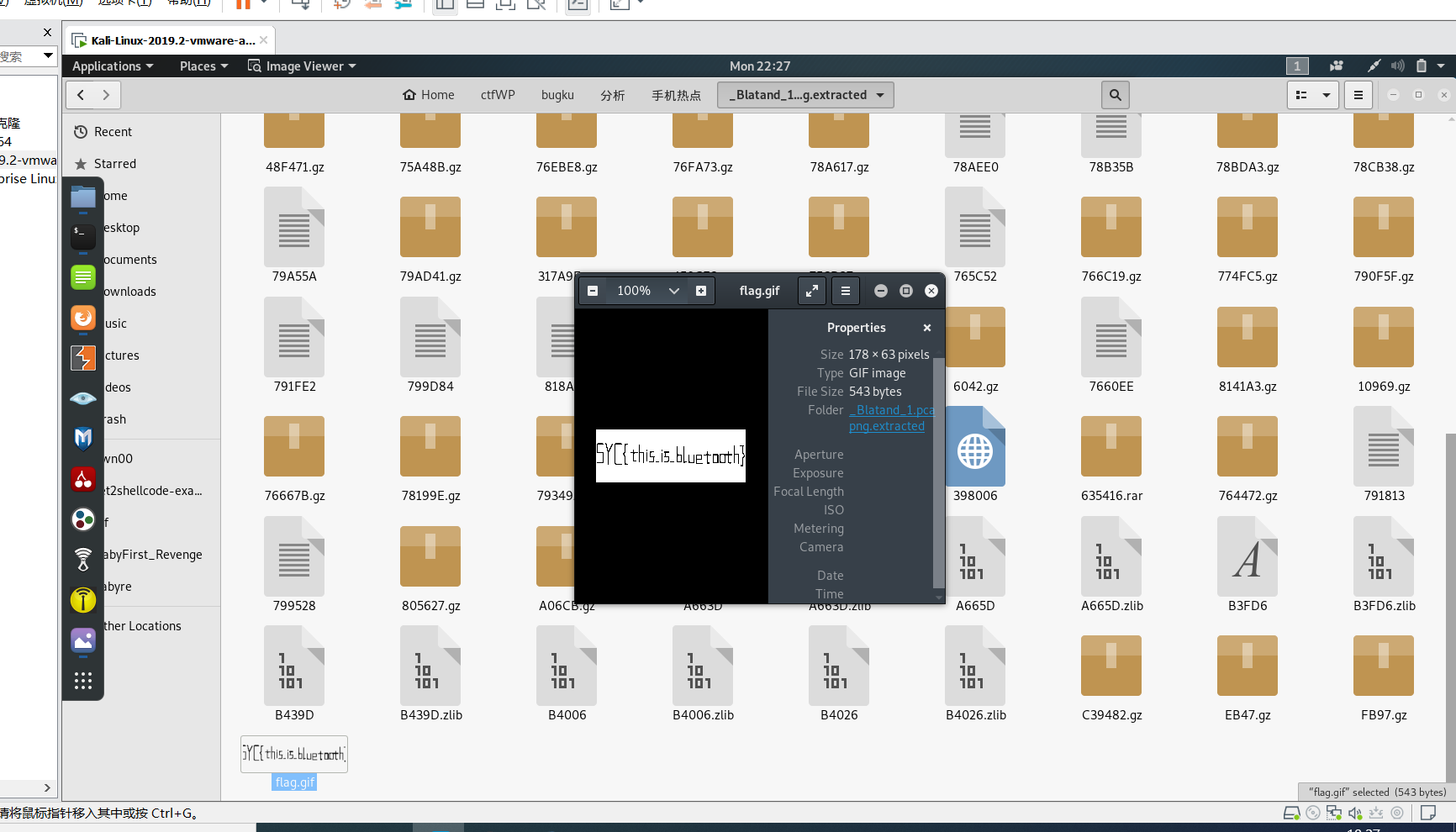The width and height of the screenshot is (1456, 832).
Task: Open the green text editor in the dock
Action: (83, 276)
